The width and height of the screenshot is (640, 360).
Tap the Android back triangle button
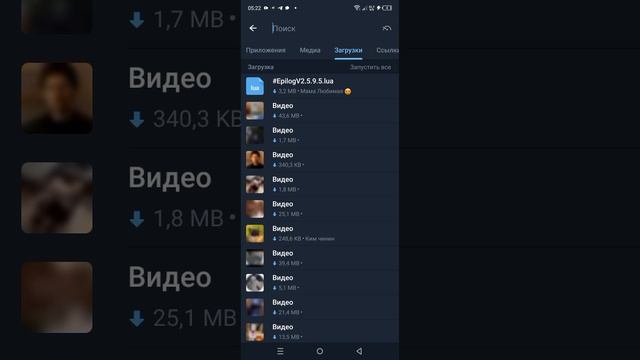point(359,351)
